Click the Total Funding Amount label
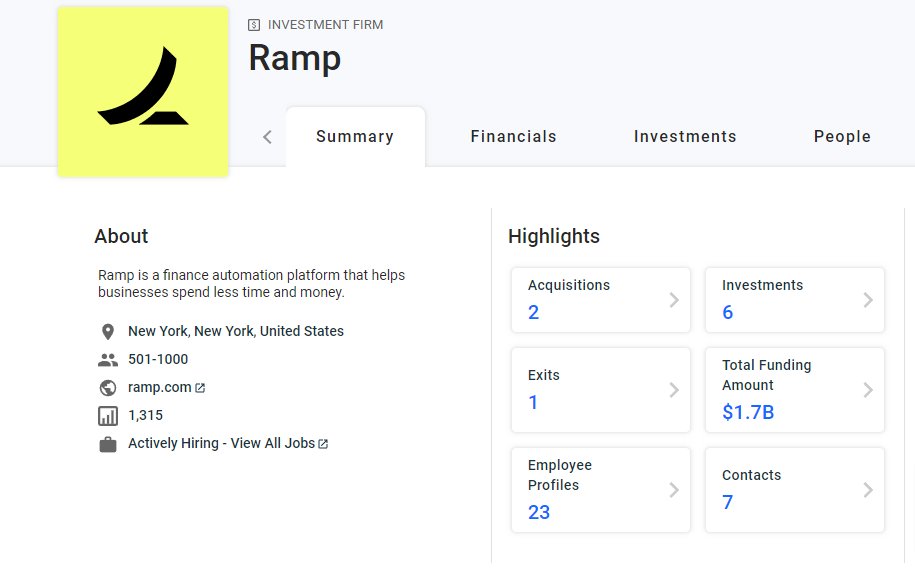915x579 pixels. pyautogui.click(x=766, y=375)
